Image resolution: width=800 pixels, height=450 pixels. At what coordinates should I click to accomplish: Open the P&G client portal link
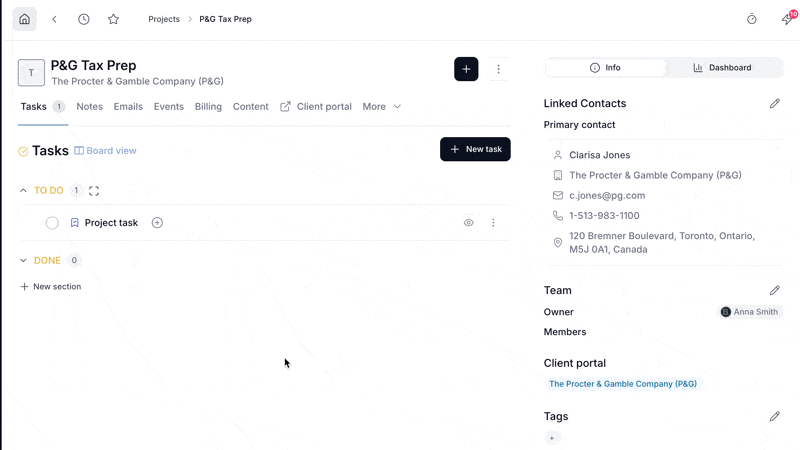[623, 384]
